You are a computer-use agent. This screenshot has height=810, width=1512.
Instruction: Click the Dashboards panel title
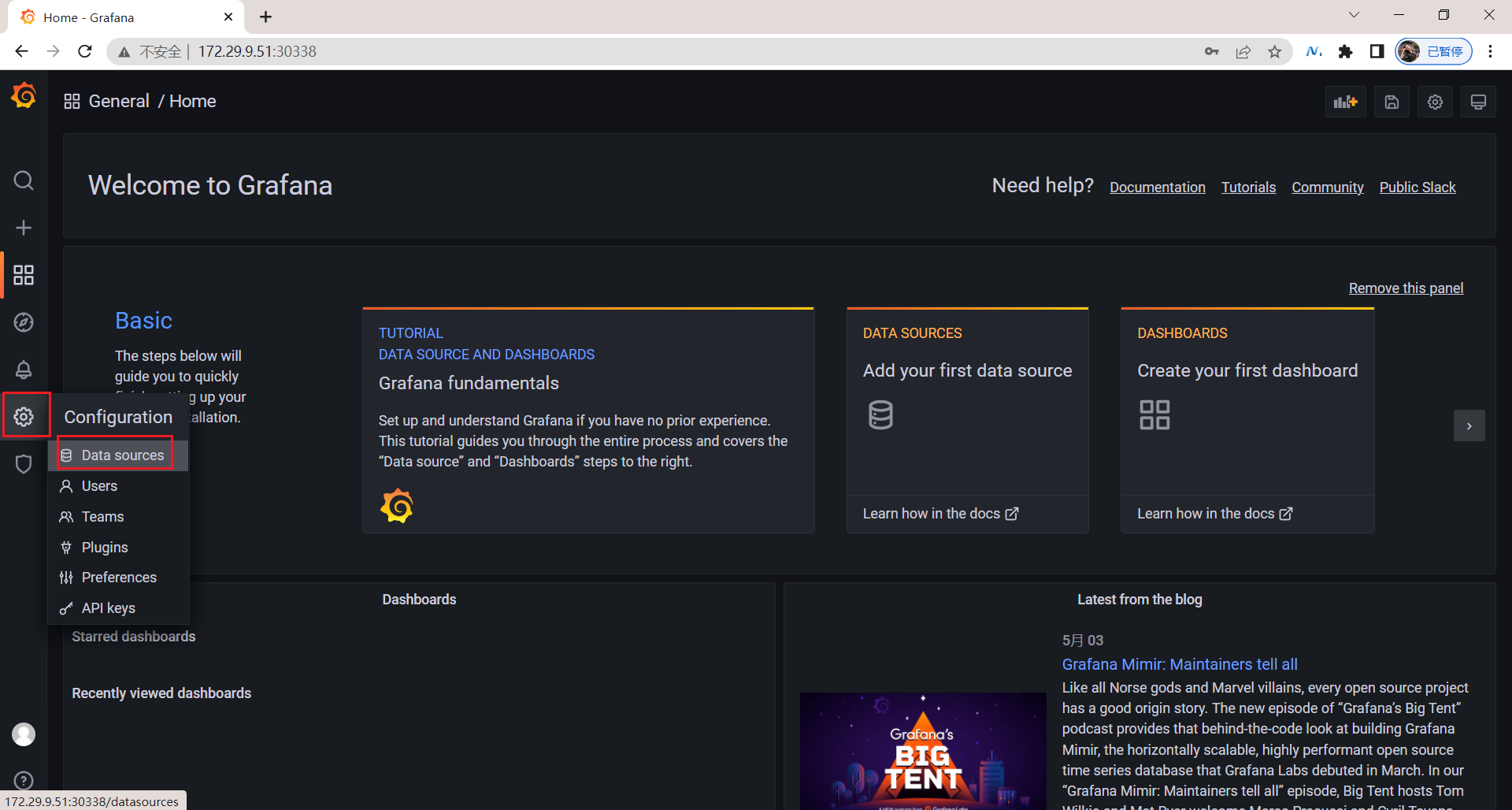tap(419, 600)
